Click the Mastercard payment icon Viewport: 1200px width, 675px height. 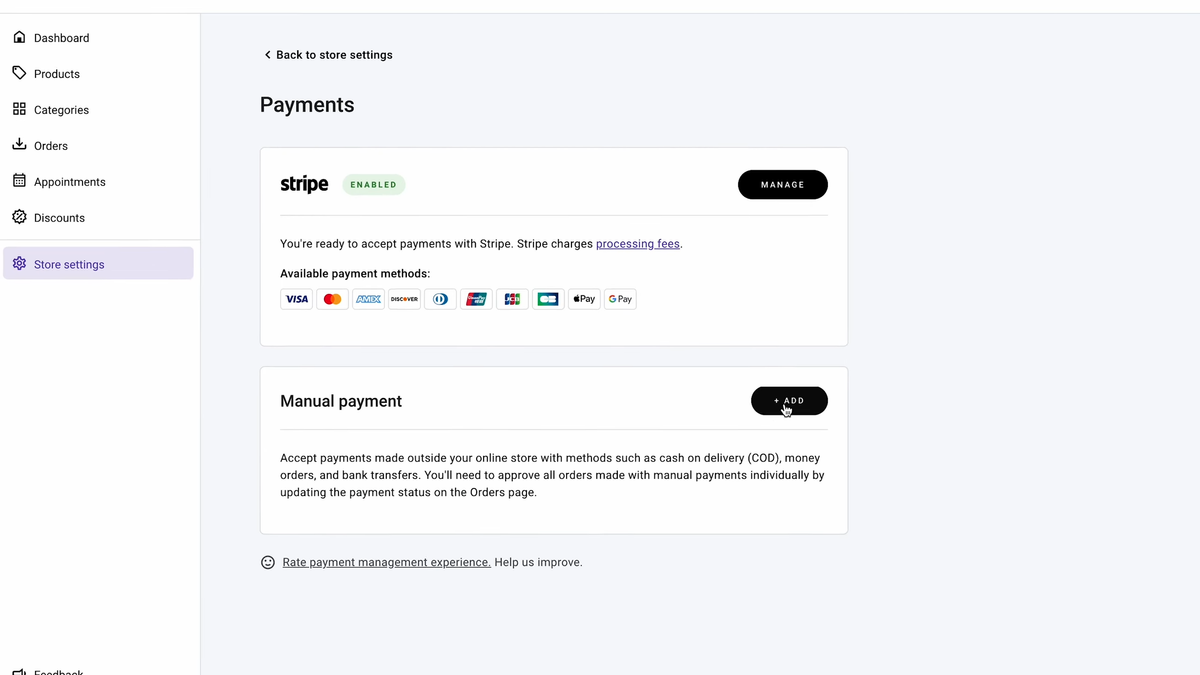[x=332, y=299]
